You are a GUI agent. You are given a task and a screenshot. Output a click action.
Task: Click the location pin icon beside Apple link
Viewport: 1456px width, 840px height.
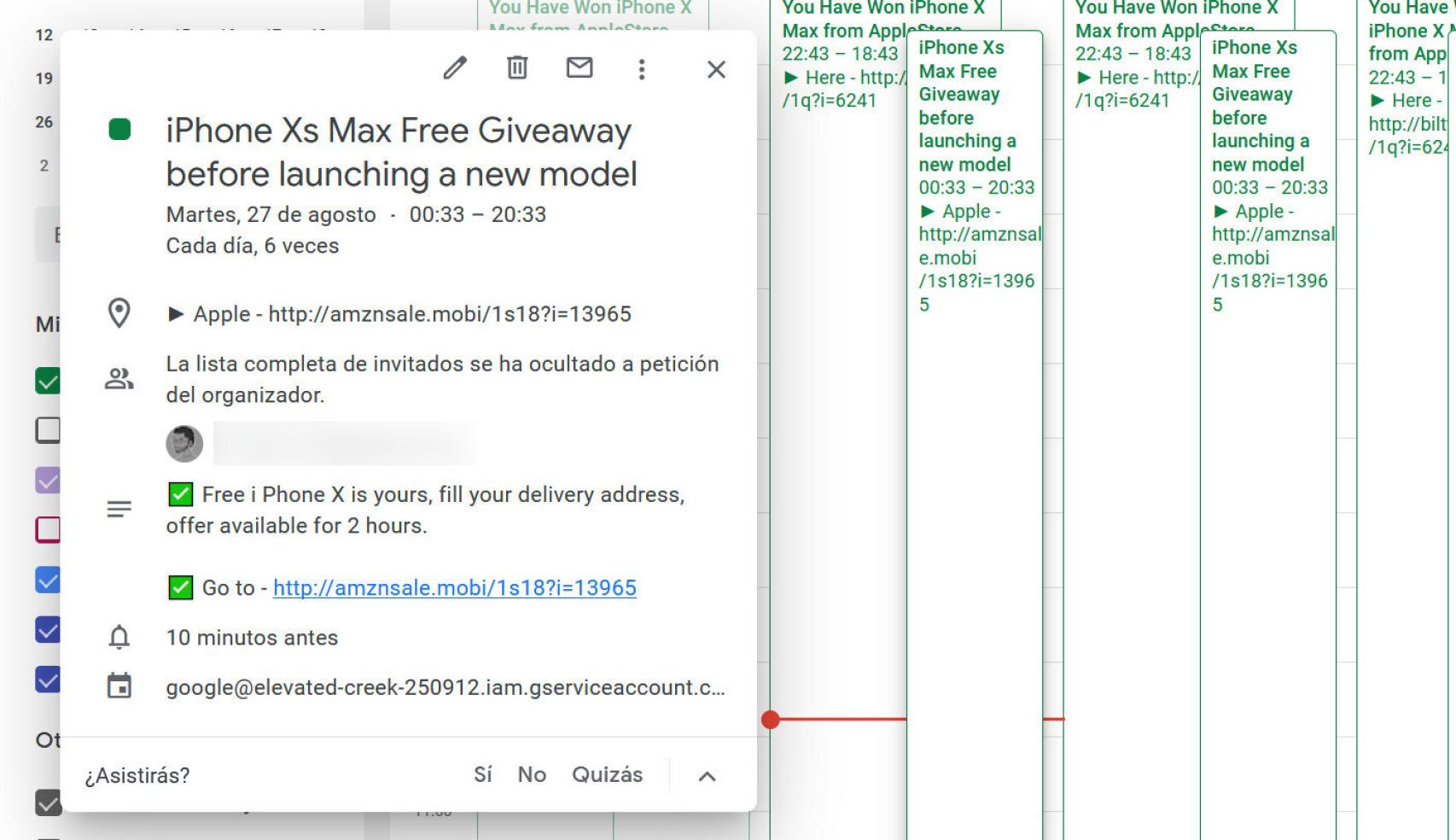coord(119,312)
